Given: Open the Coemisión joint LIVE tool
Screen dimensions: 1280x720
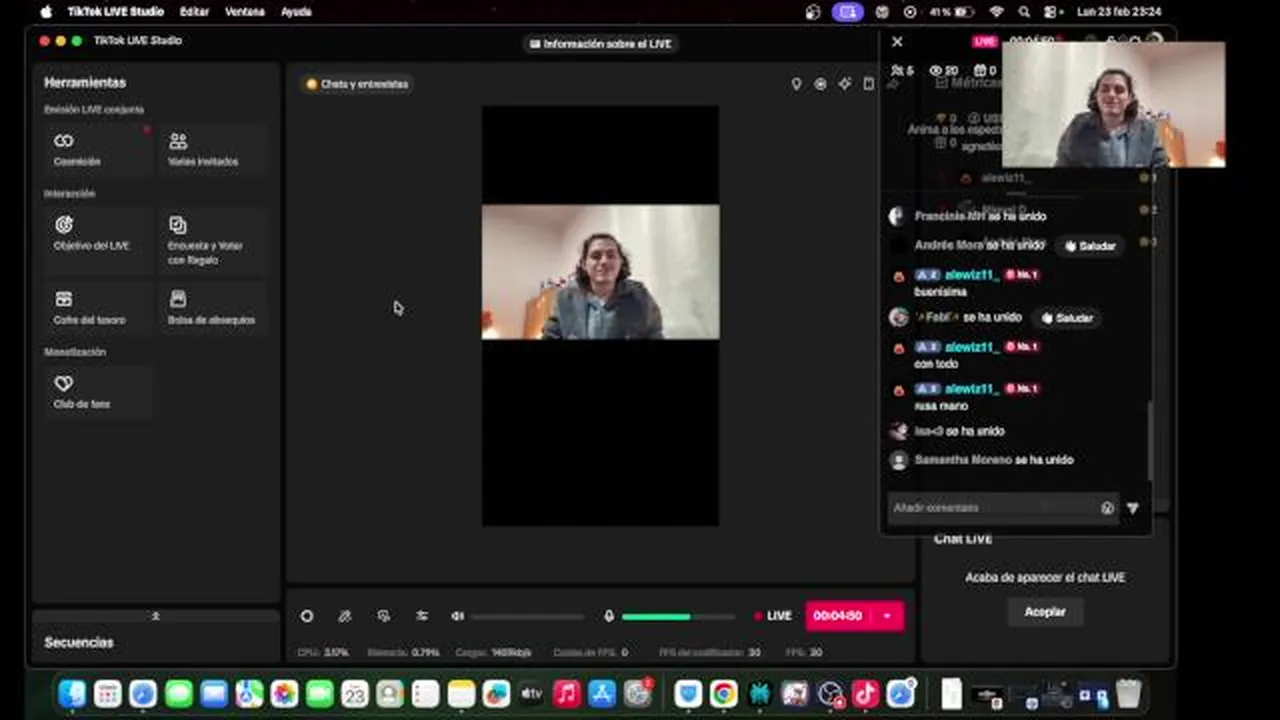Looking at the screenshot, I should (x=97, y=149).
